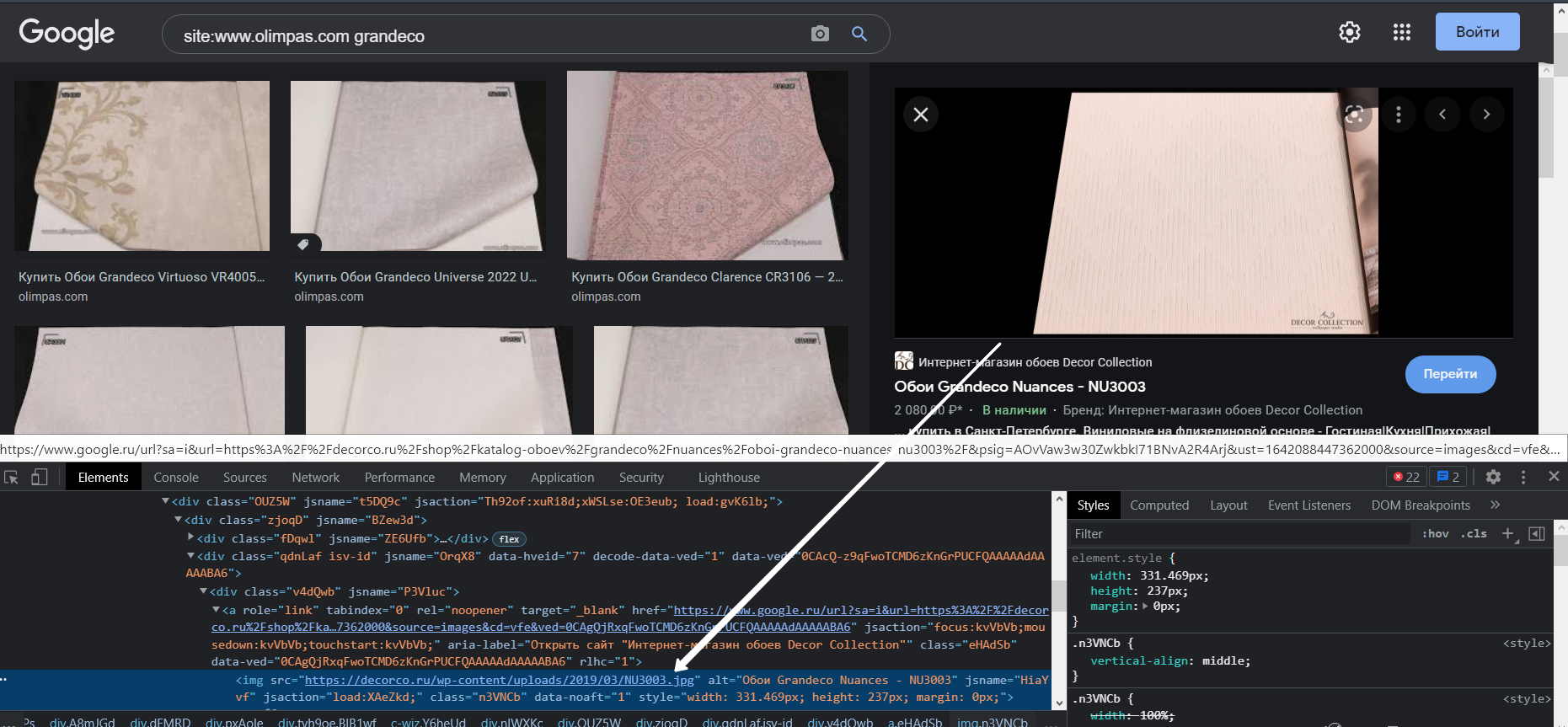The image size is (1568, 727).
Task: Collapse the div class qdnLaf node
Action: coord(191,556)
